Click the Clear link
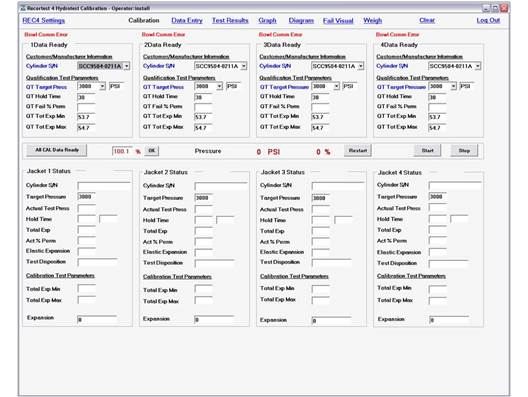 click(427, 20)
